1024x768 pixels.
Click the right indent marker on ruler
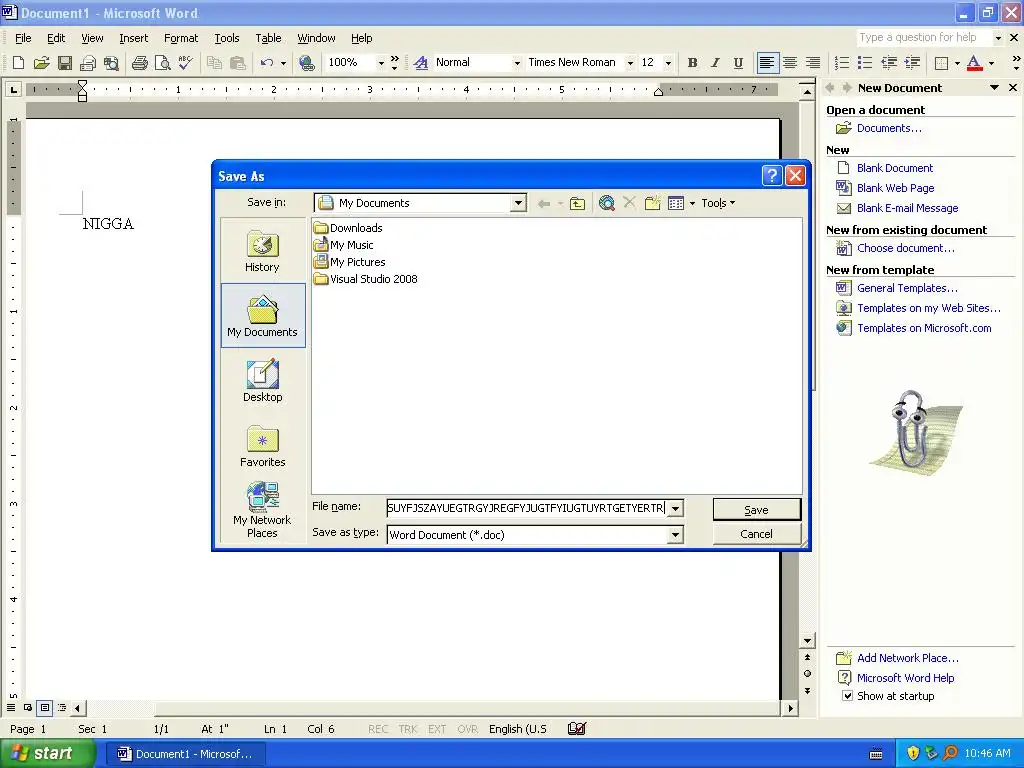(658, 91)
